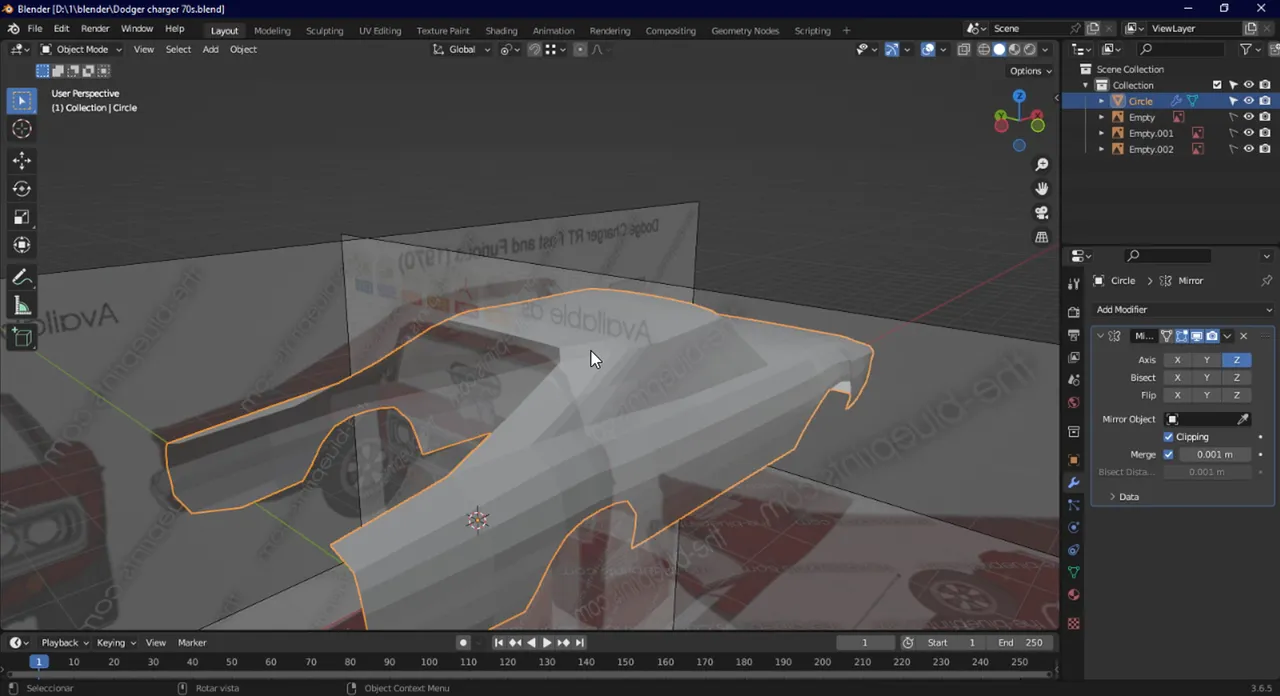The width and height of the screenshot is (1280, 696).
Task: Select the Select Box tool
Action: coord(22,100)
